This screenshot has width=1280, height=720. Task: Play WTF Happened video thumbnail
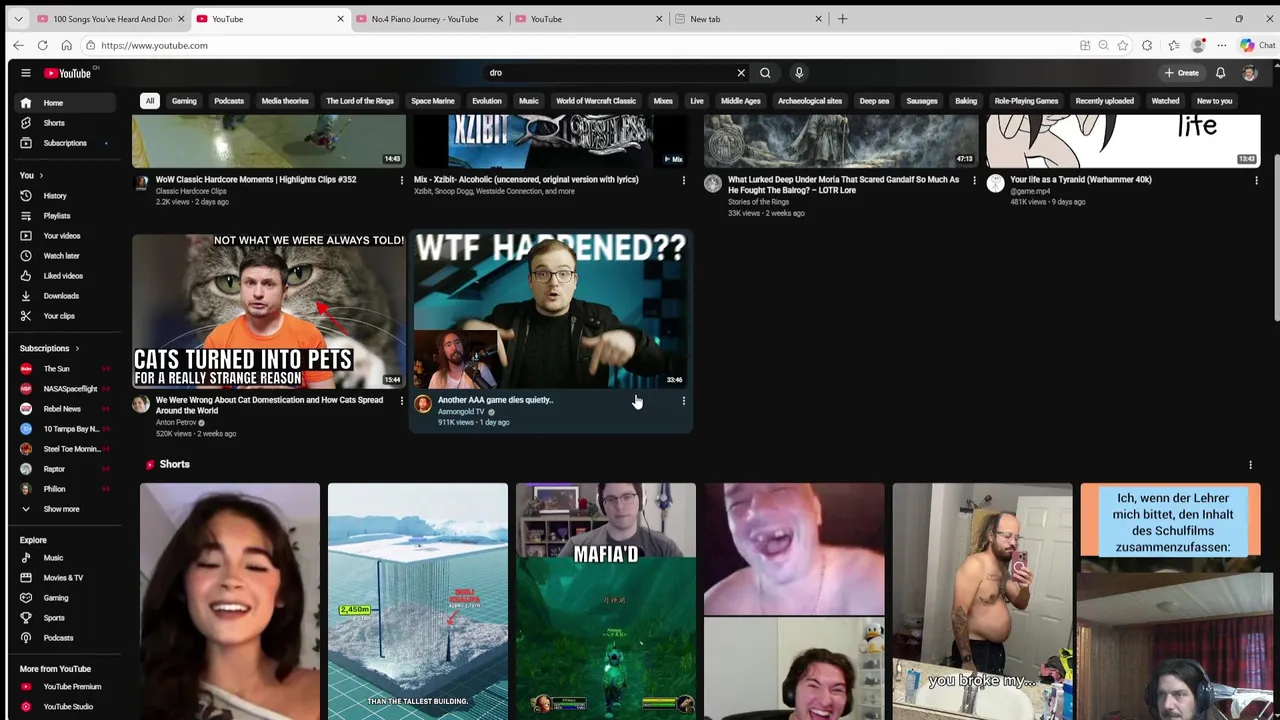pos(551,311)
